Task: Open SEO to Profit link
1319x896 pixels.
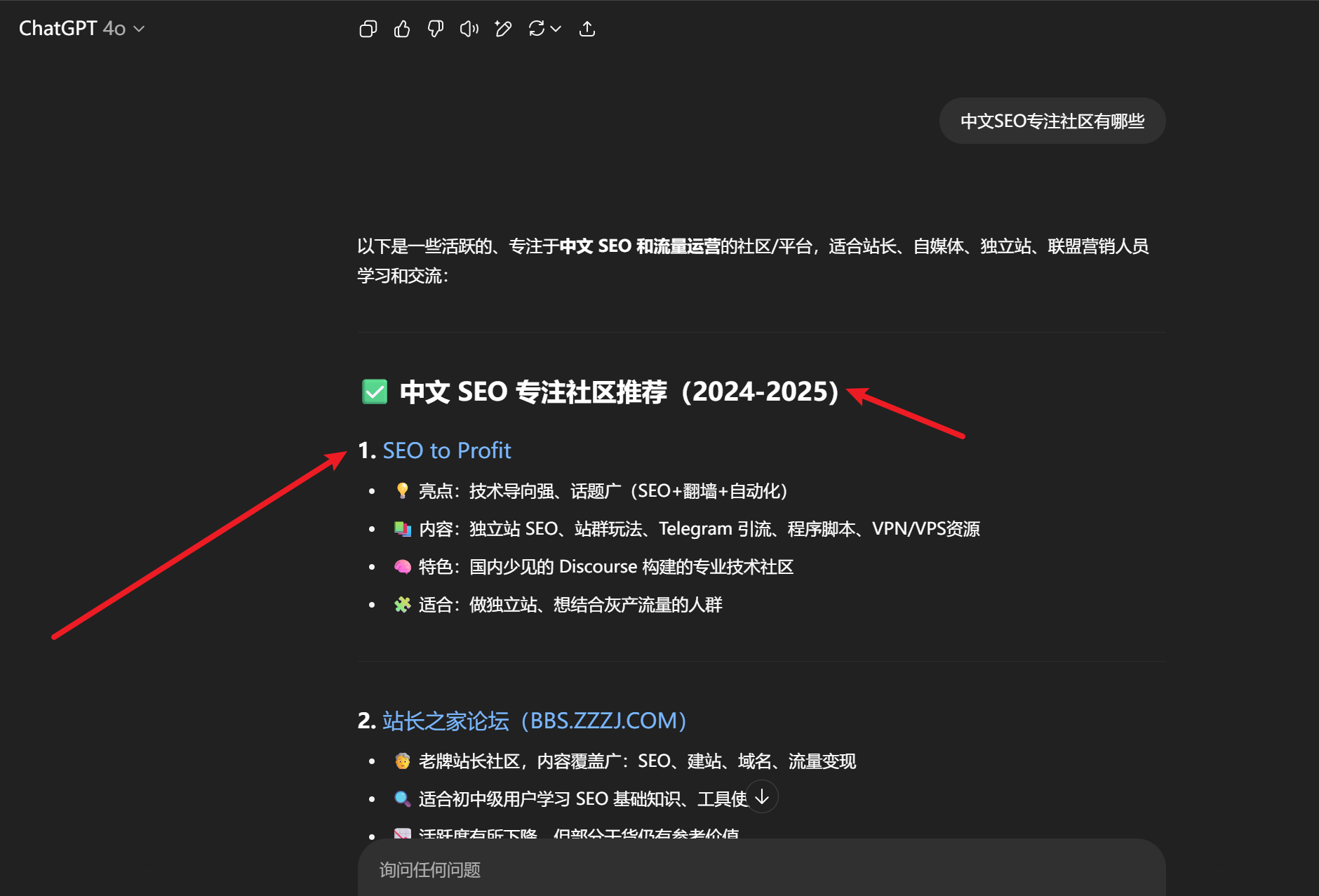Action: 447,450
